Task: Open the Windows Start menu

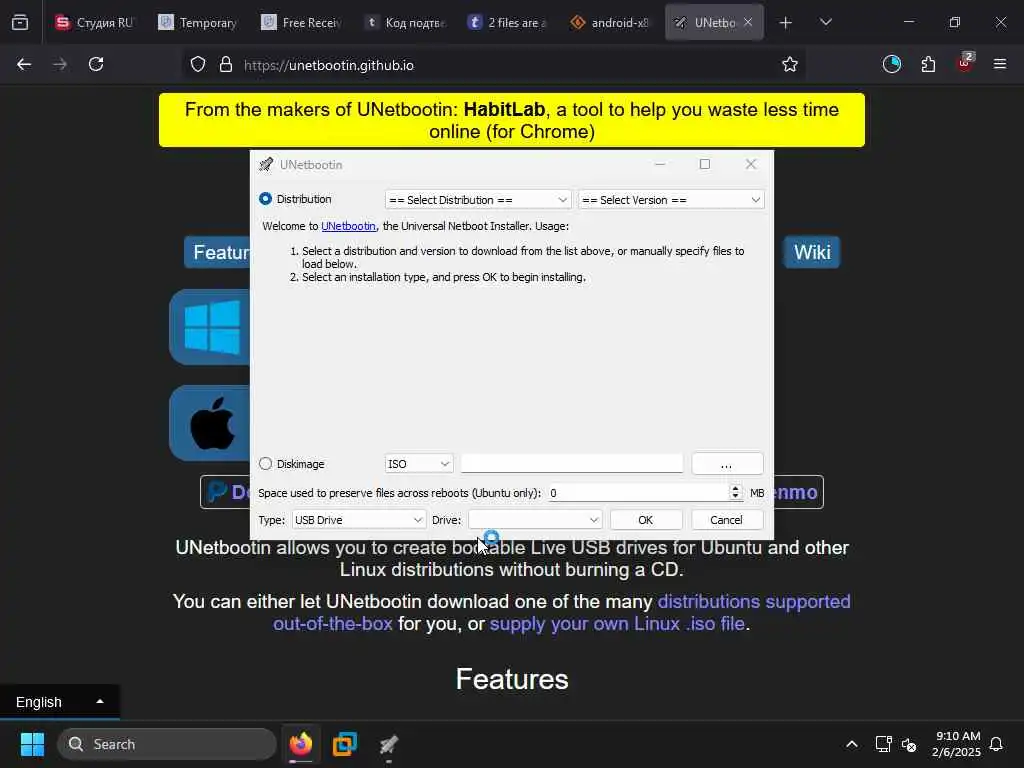Action: tap(32, 744)
